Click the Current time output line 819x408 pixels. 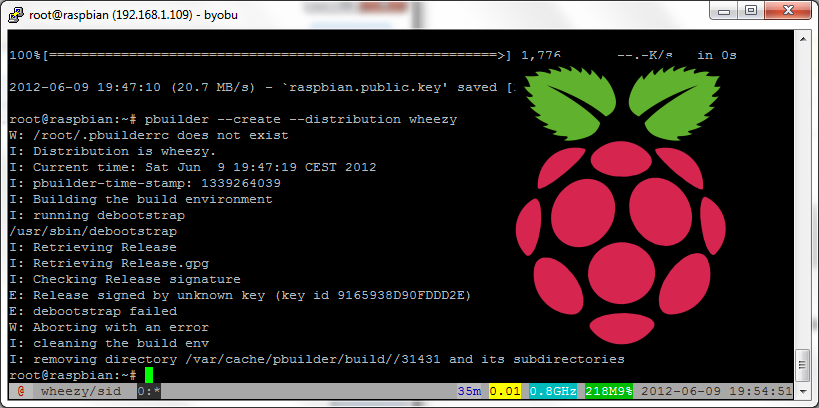click(x=193, y=168)
